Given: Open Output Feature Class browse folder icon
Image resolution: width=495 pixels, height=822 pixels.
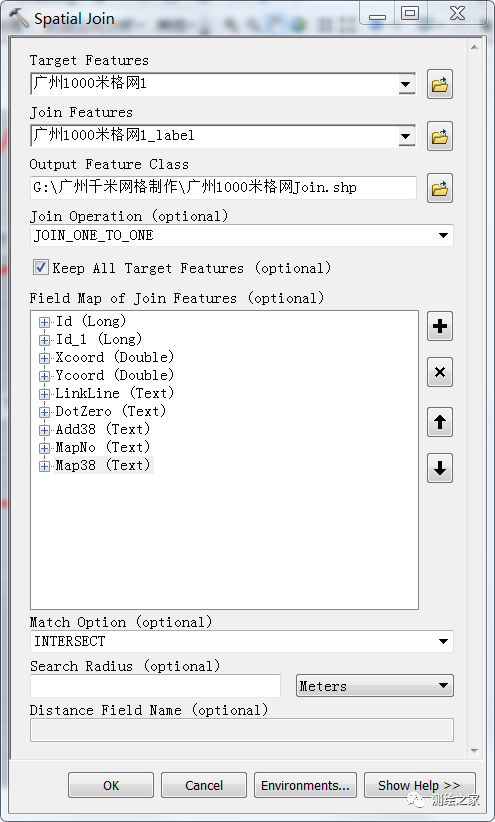Looking at the screenshot, I should click(439, 188).
